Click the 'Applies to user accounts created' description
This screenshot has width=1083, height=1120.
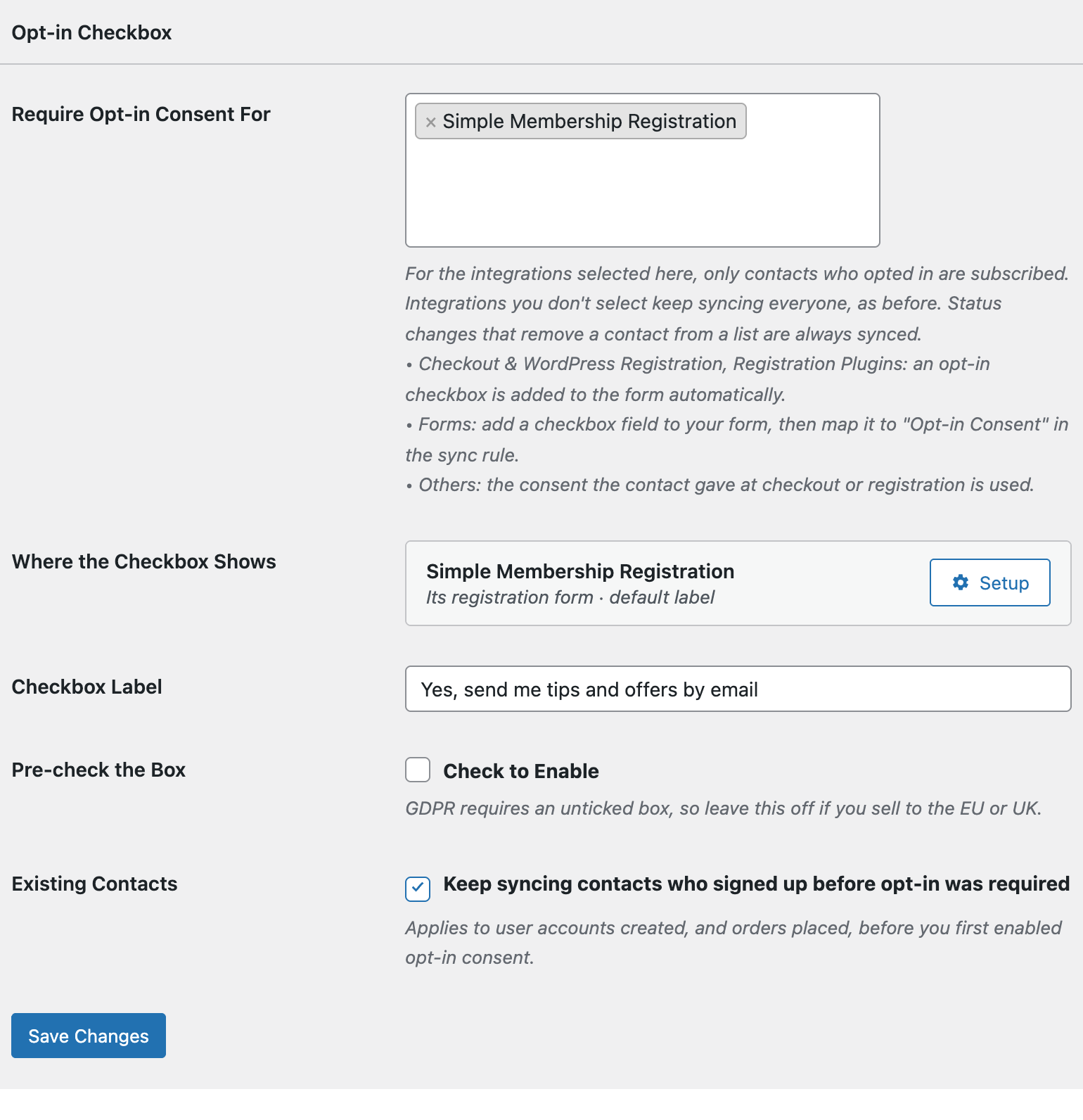(x=733, y=943)
